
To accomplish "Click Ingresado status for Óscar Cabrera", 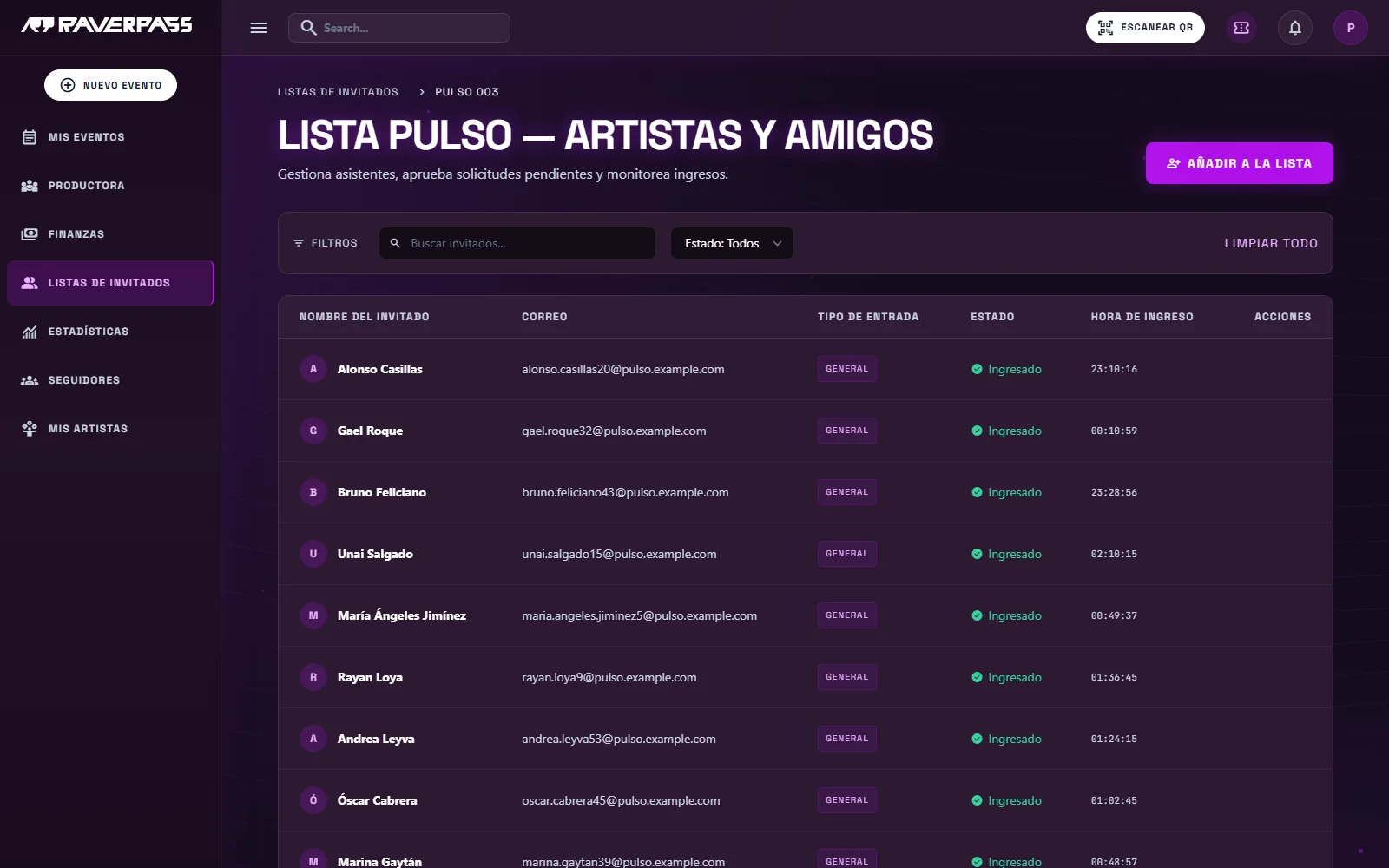I will click(1006, 800).
